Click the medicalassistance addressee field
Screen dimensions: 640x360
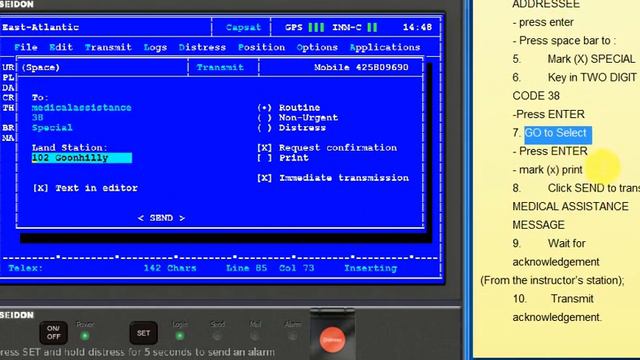82,108
